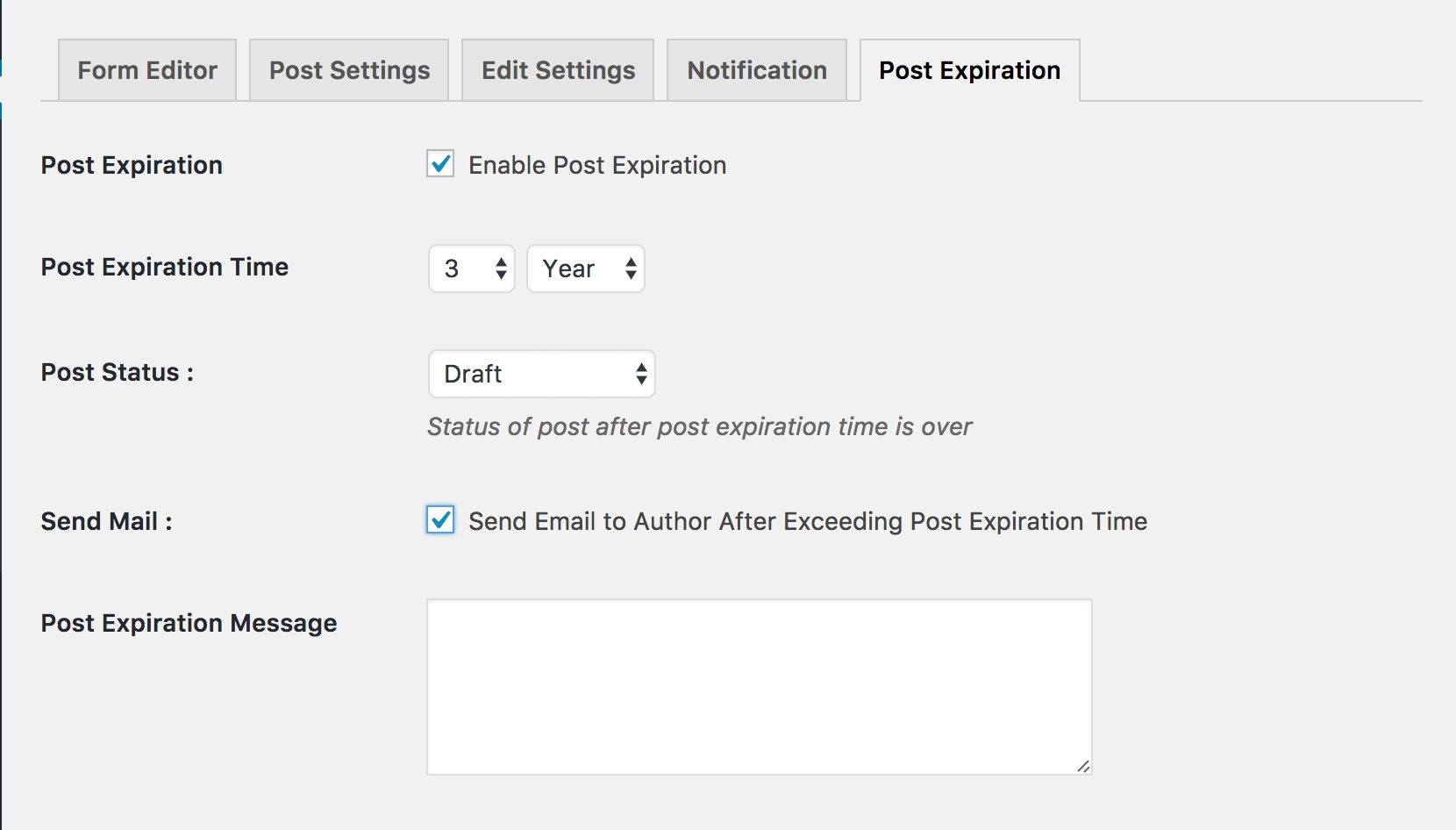Toggle Send Email to Author checkbox
The image size is (1456, 830).
point(440,520)
